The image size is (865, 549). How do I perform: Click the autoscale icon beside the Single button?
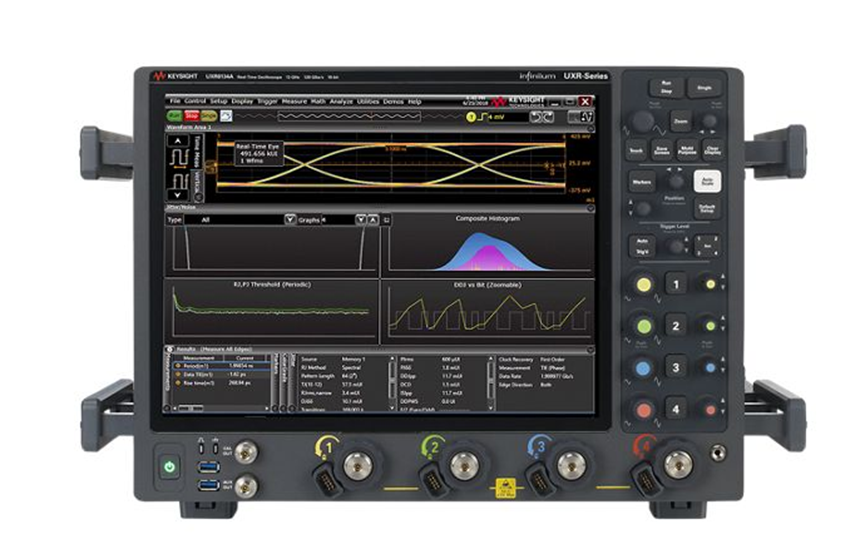pos(226,116)
